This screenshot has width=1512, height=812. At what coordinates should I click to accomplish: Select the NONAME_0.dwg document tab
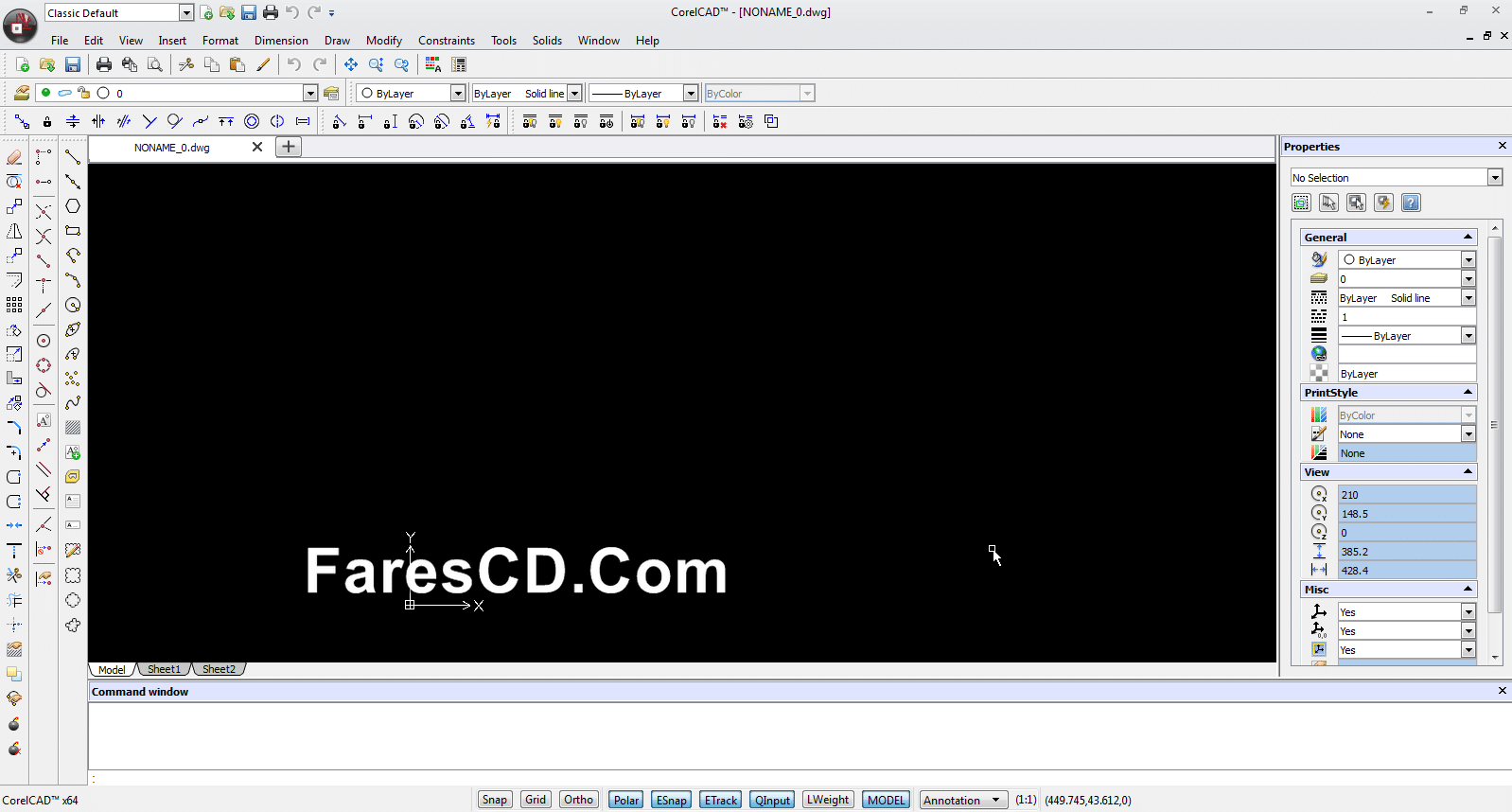tap(172, 148)
